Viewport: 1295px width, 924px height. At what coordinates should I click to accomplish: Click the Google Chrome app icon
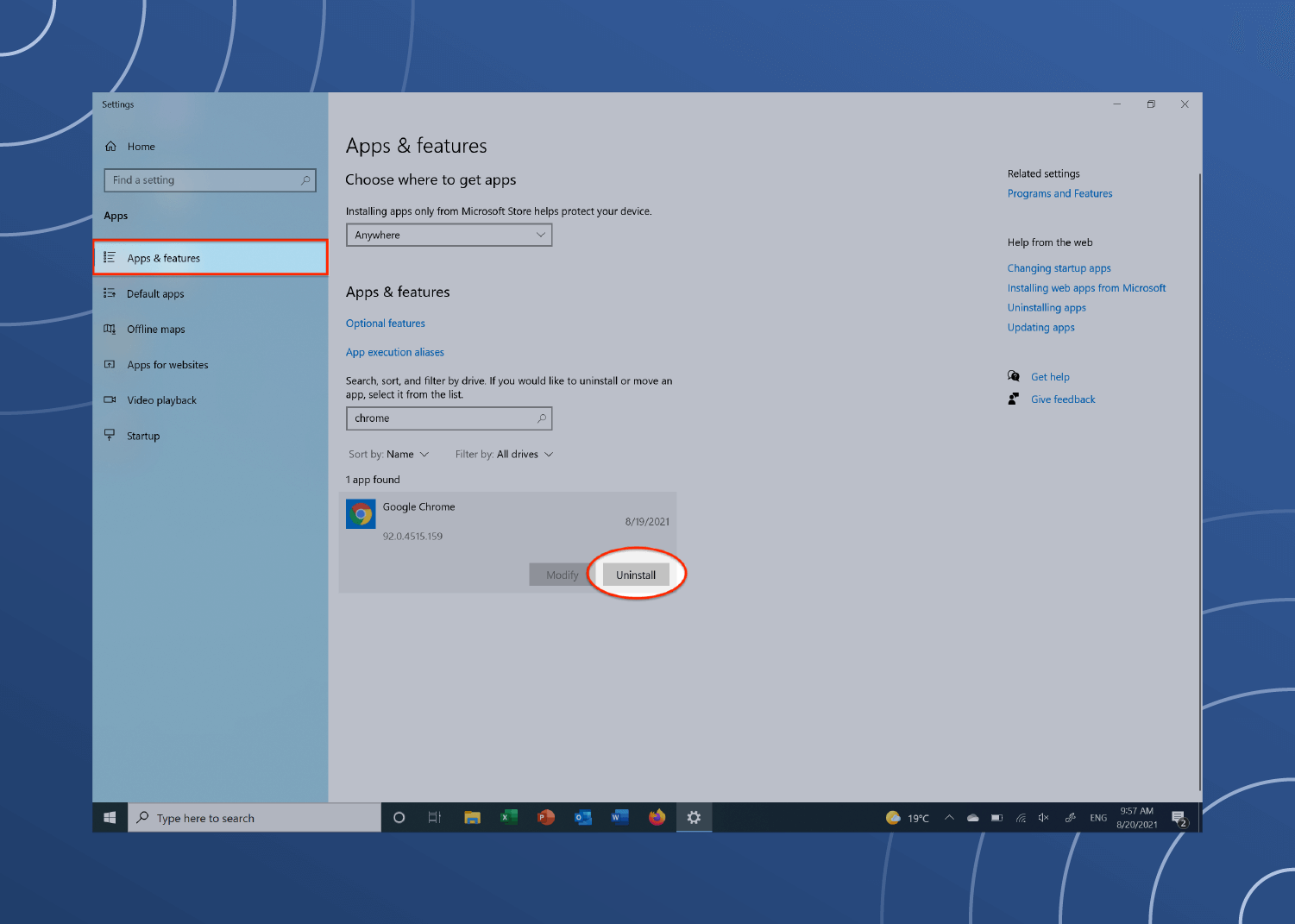(361, 513)
